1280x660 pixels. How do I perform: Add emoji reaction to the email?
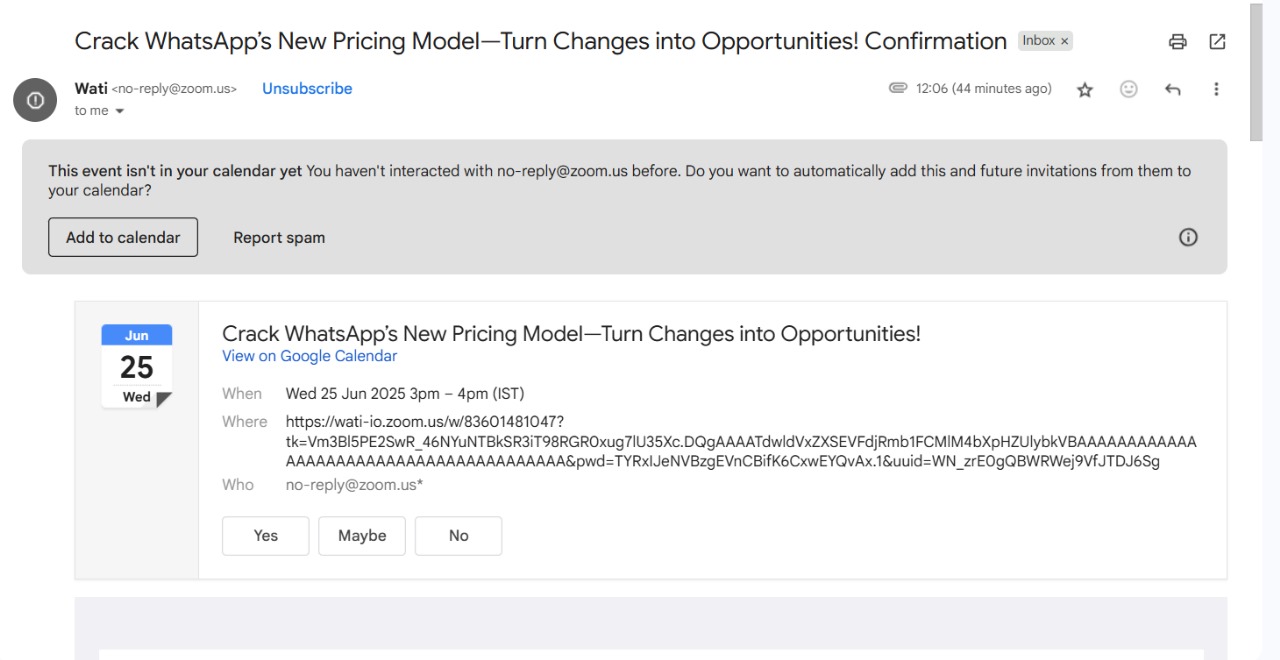pos(1128,89)
